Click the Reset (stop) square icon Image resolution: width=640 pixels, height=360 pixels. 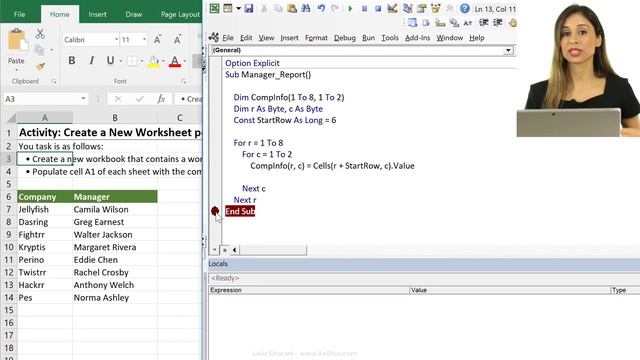tap(378, 9)
